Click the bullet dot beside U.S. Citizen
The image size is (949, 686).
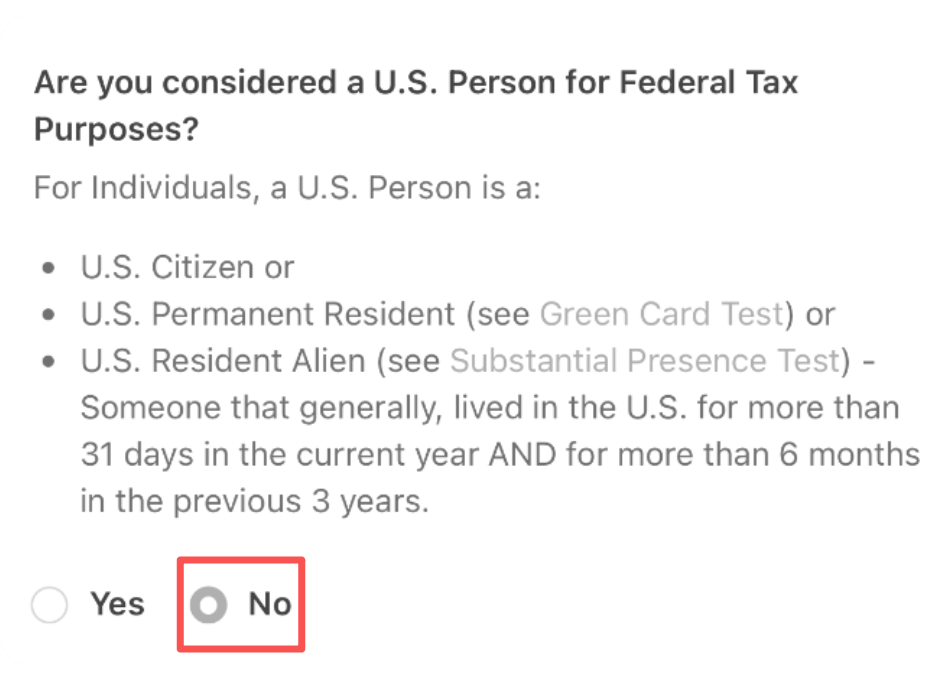pyautogui.click(x=49, y=268)
